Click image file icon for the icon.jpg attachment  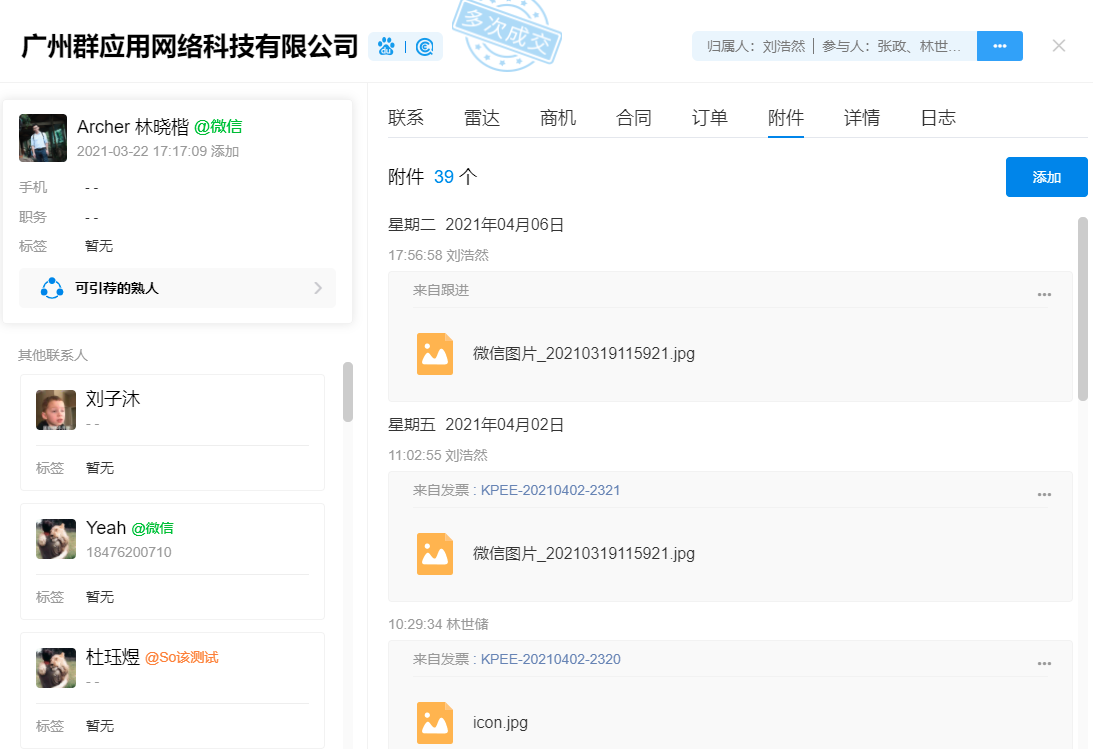[435, 723]
